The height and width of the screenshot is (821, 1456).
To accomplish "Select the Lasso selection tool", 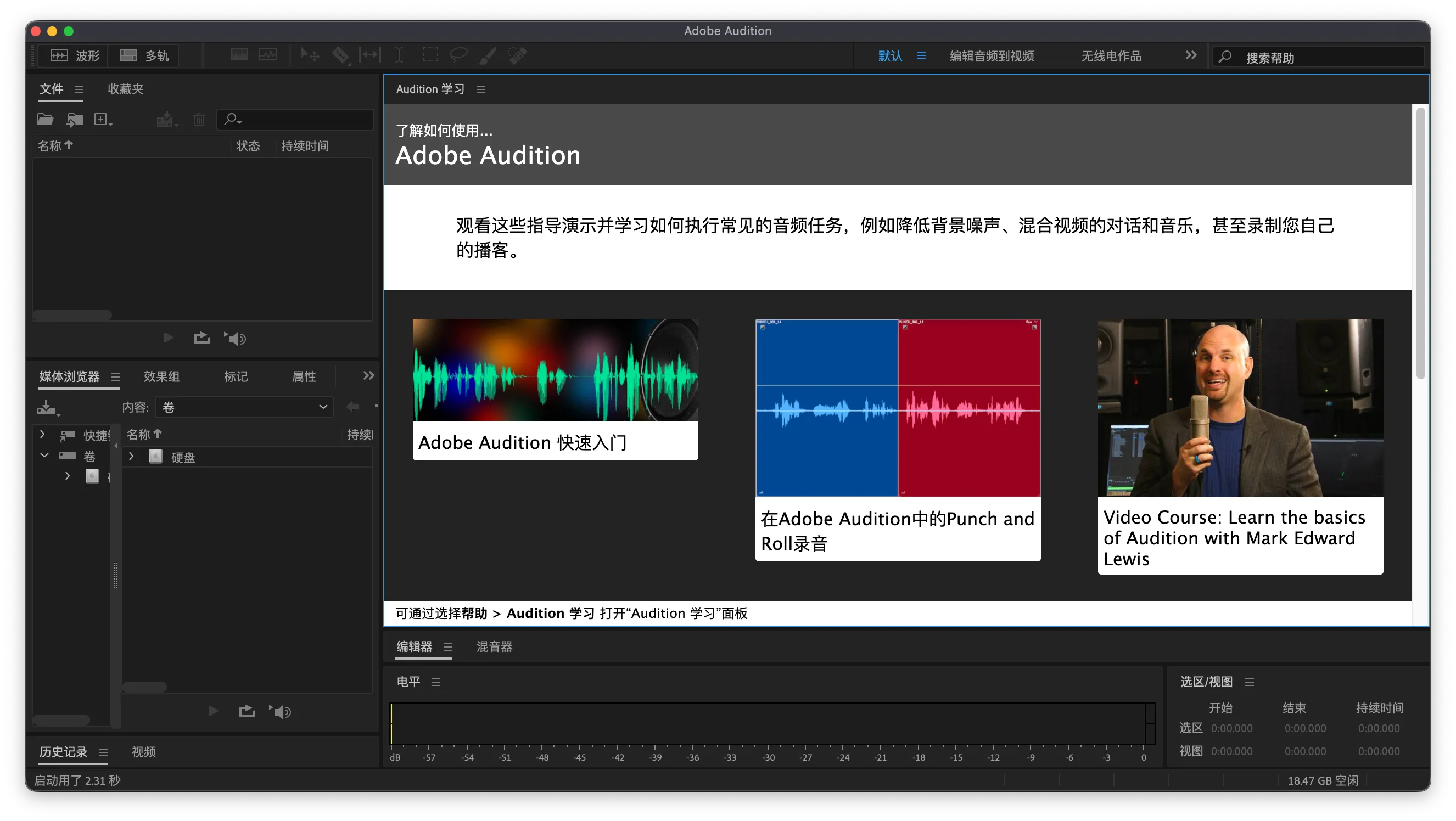I will (458, 55).
